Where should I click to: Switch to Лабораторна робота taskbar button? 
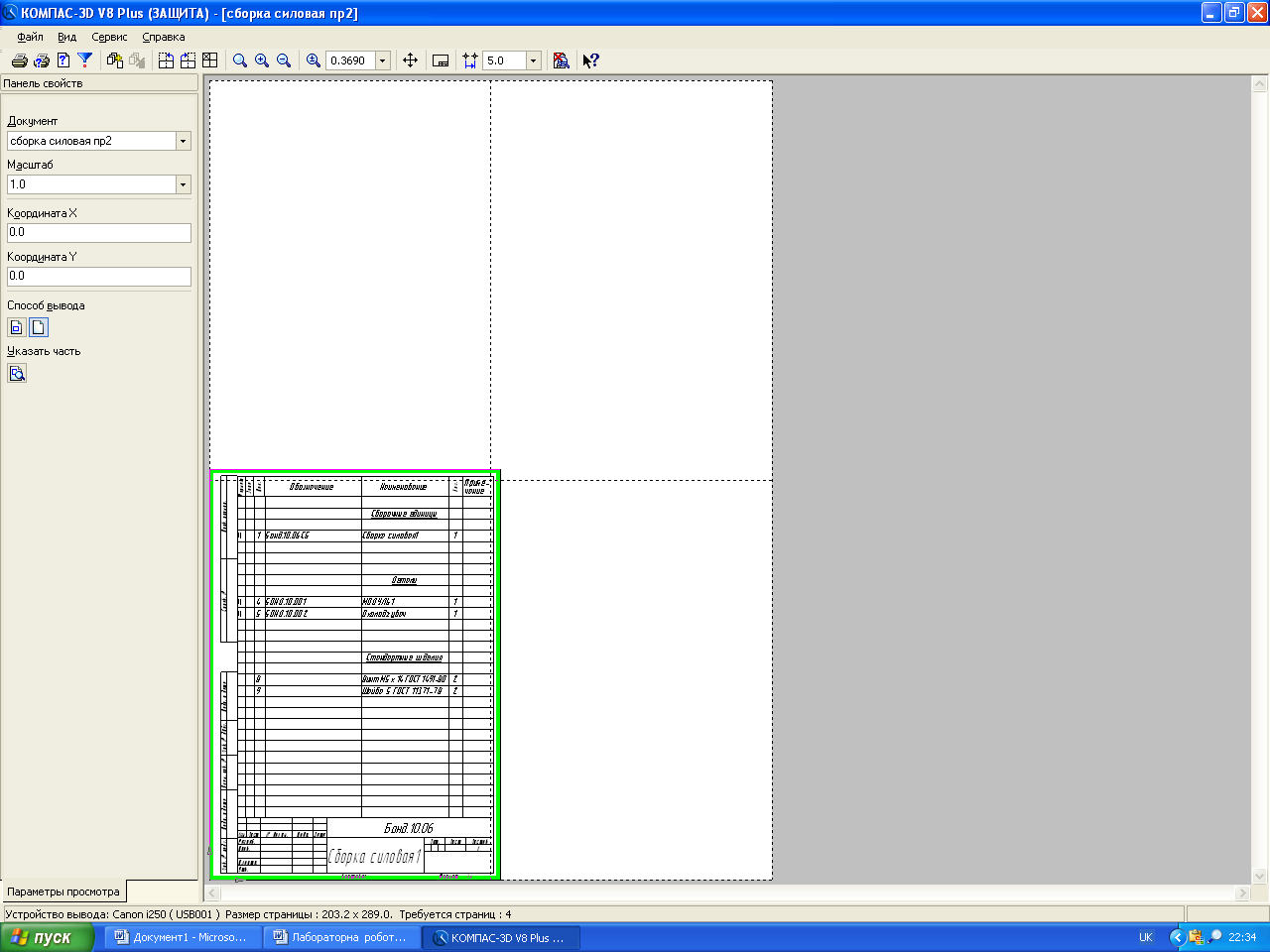pos(342,937)
